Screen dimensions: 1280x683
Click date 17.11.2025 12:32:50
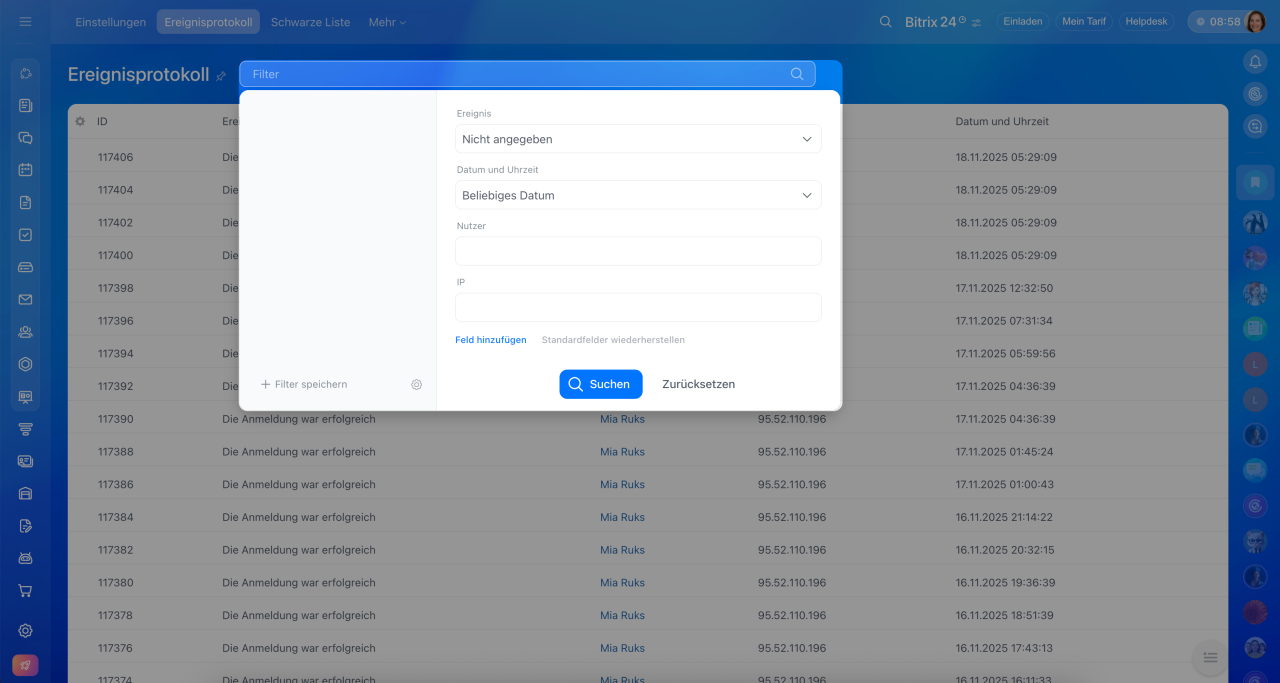pos(1005,288)
